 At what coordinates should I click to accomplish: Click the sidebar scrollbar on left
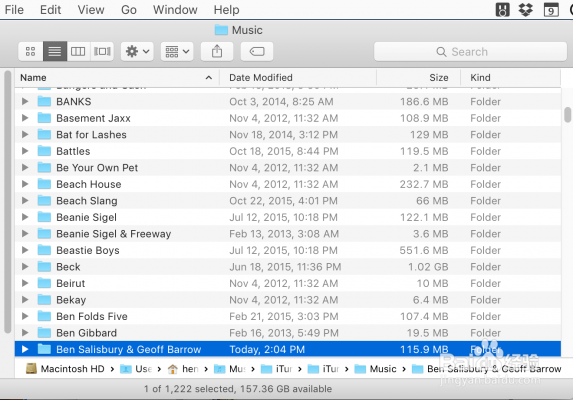[x=7, y=202]
